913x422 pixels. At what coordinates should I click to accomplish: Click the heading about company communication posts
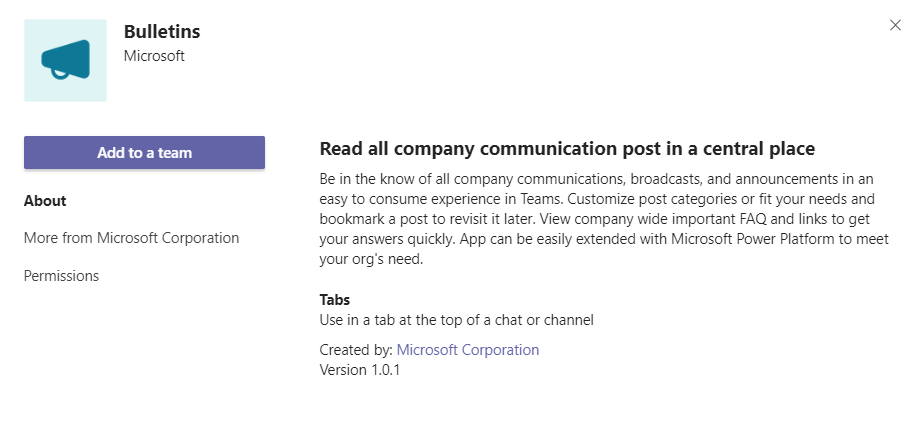(567, 149)
